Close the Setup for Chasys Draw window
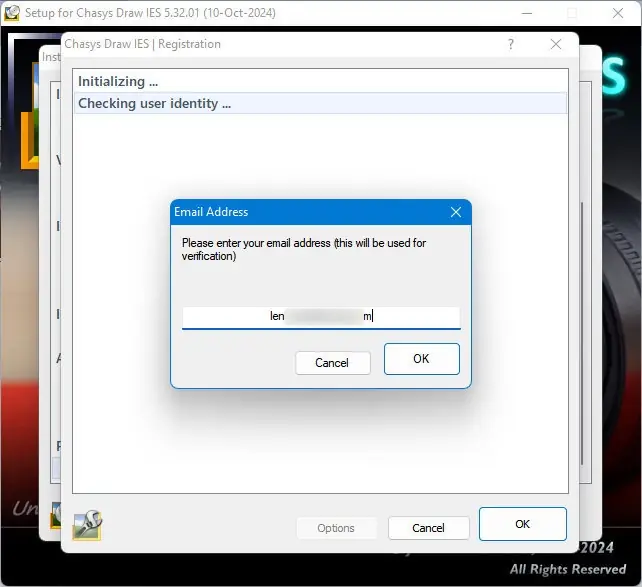This screenshot has height=587, width=642. [x=618, y=13]
